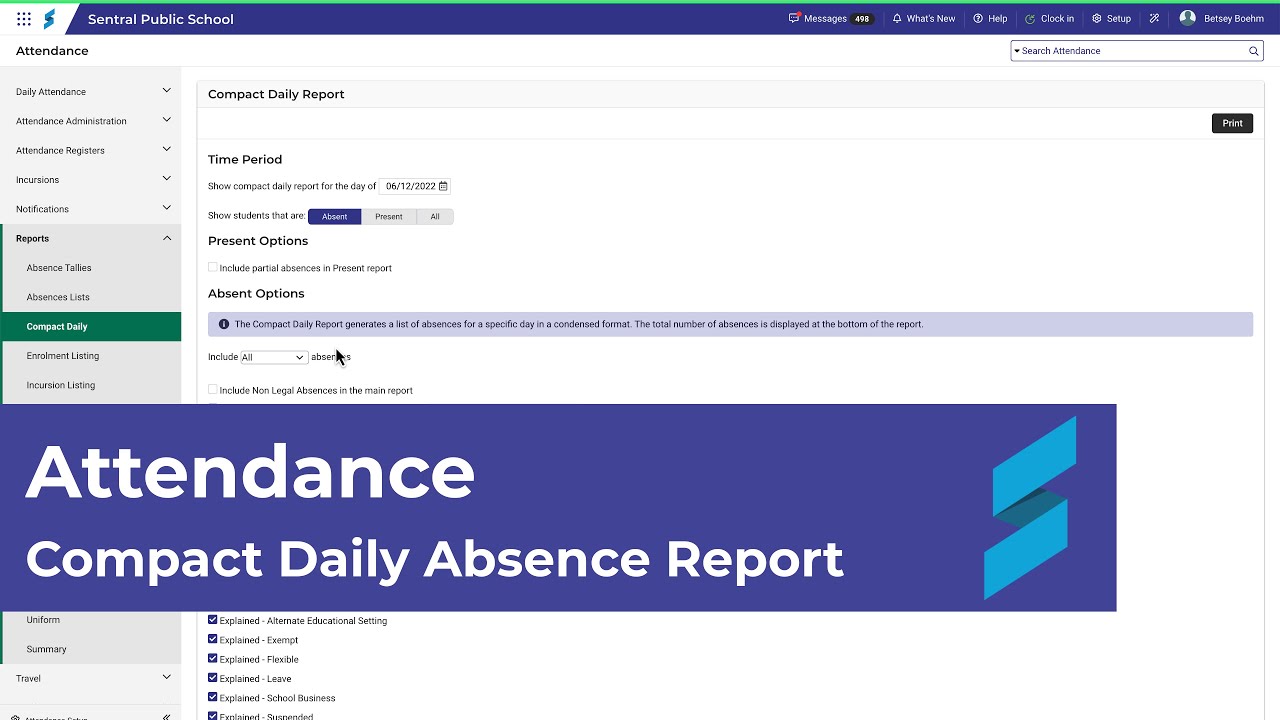Open Setup gear settings
The image size is (1280, 720).
pyautogui.click(x=1111, y=19)
